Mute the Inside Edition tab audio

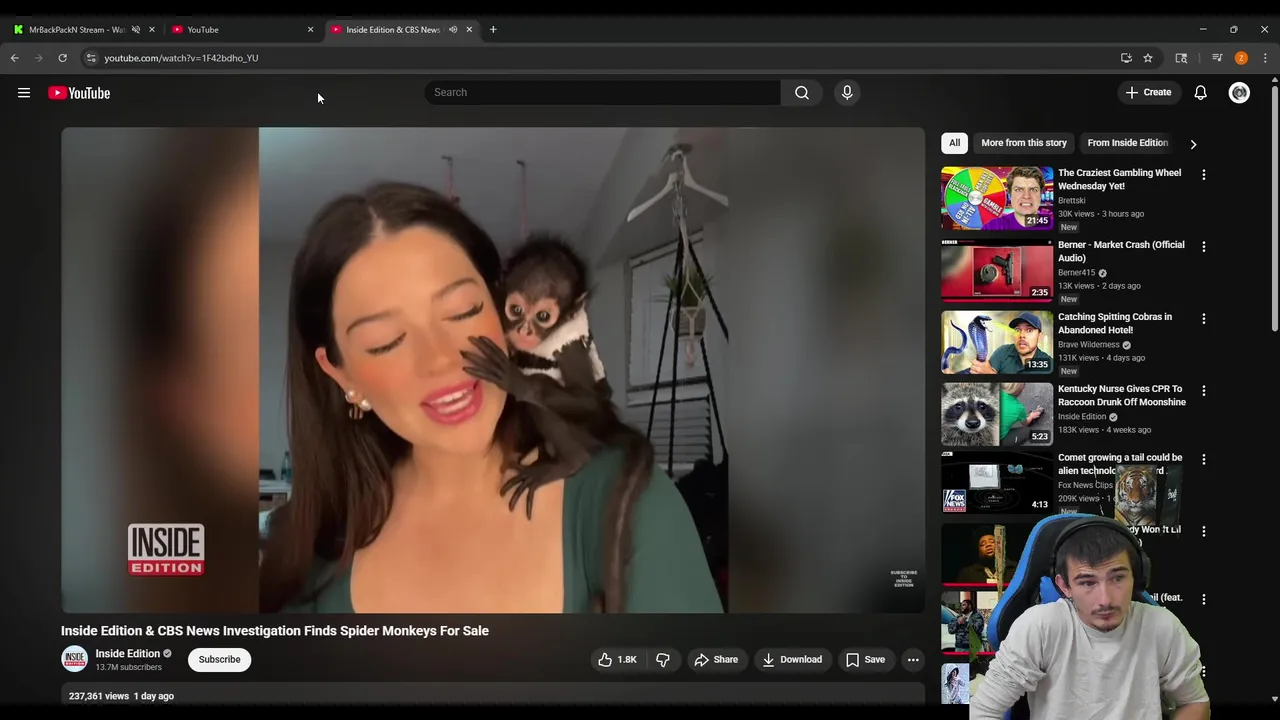(453, 29)
